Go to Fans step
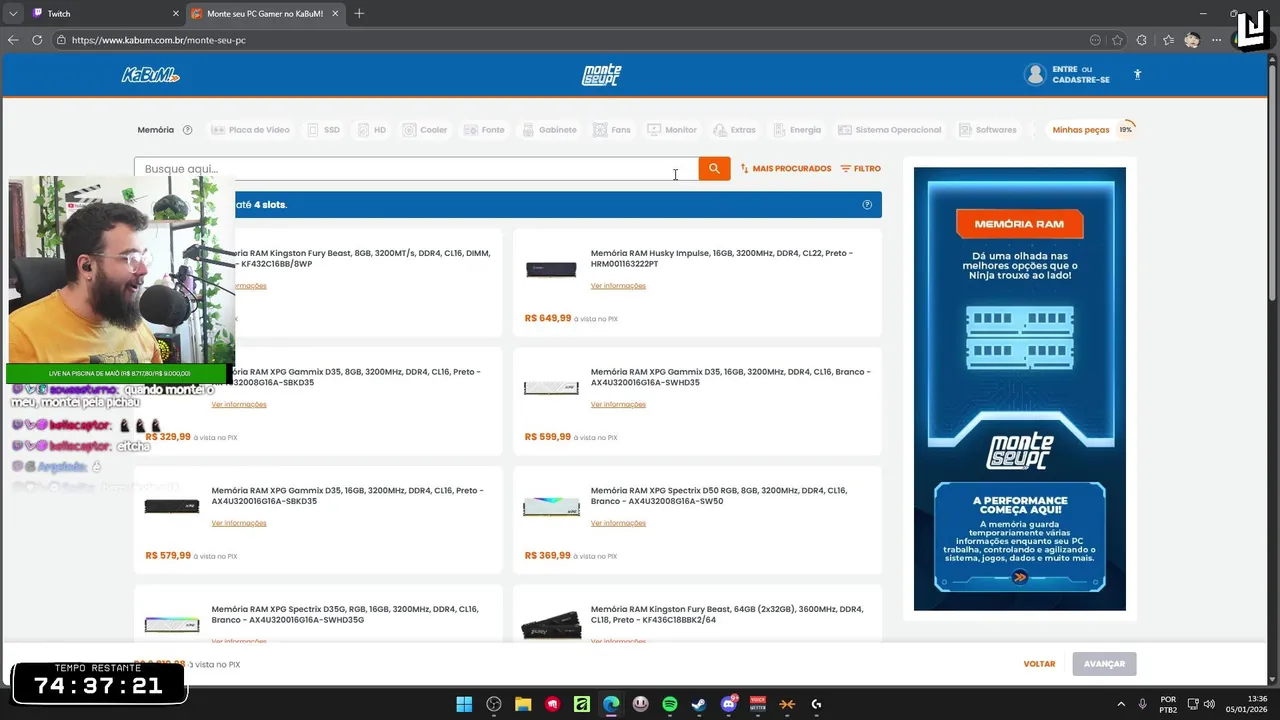This screenshot has height=720, width=1280. click(x=612, y=130)
